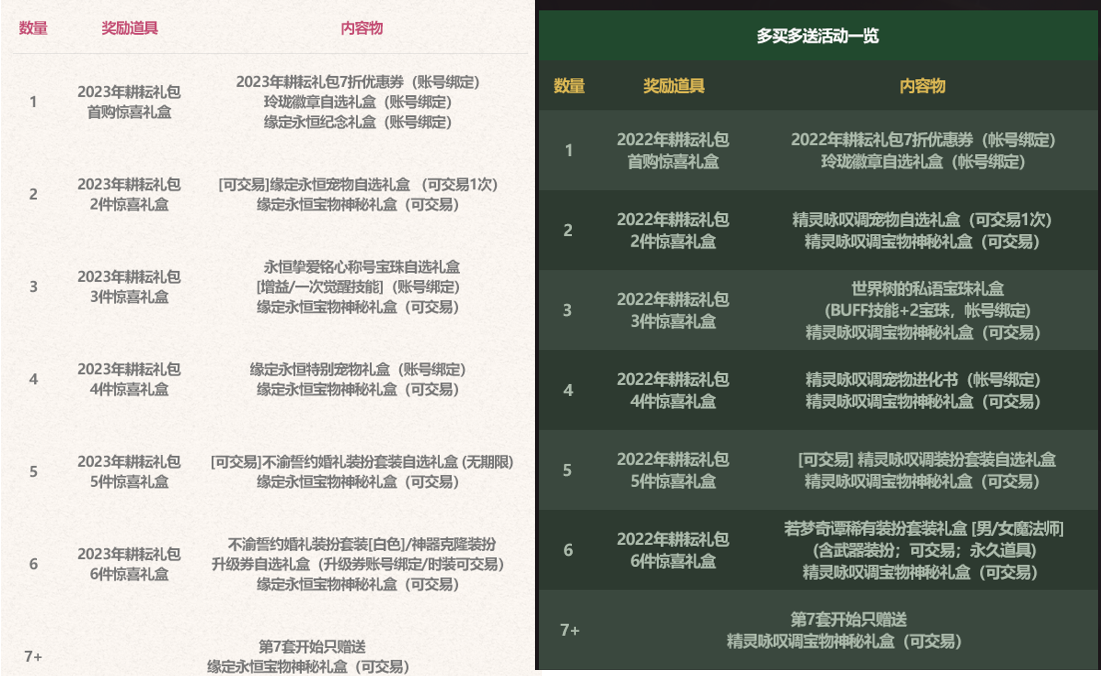Viewport: 1103px width, 676px height.
Task: Click the pink 数量 header in left table
Action: [33, 28]
